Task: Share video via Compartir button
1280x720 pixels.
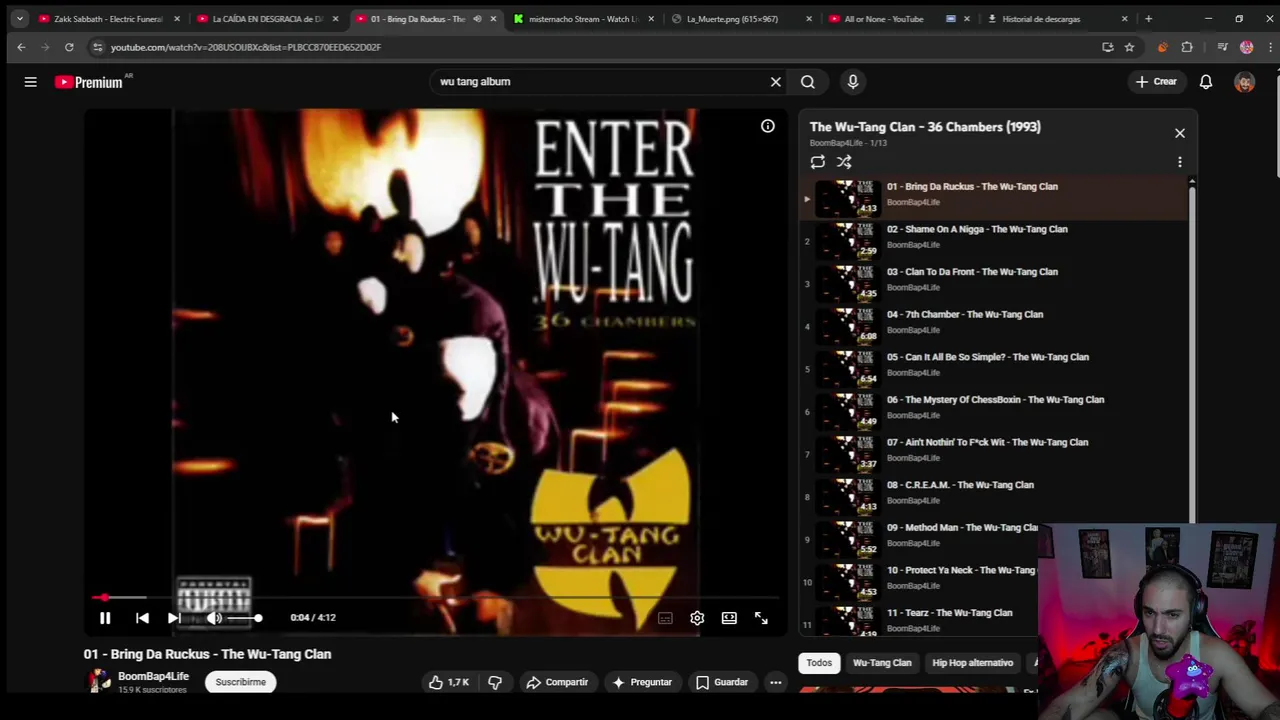Action: pyautogui.click(x=557, y=682)
